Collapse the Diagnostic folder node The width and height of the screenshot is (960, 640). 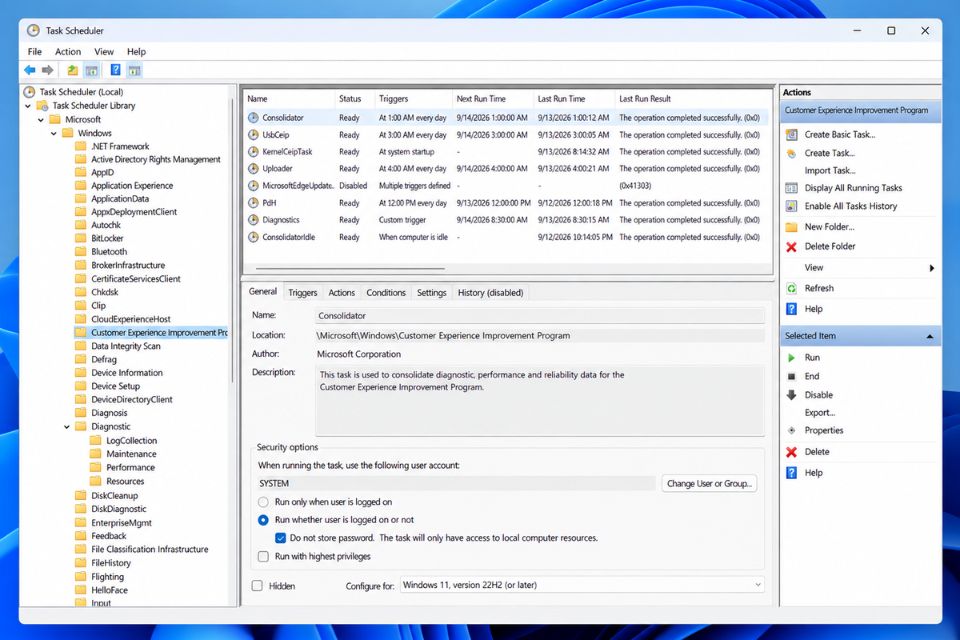(x=67, y=427)
